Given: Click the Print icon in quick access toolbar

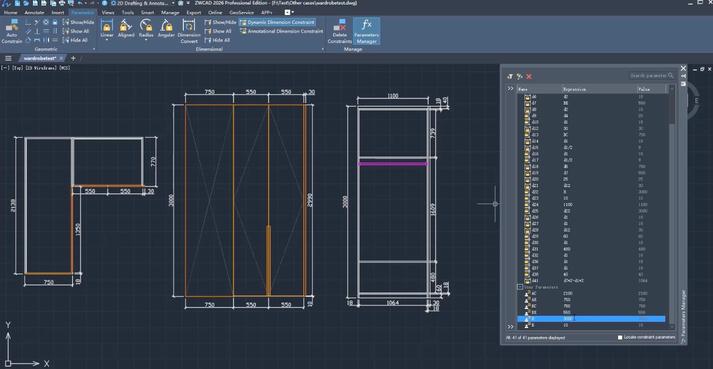Looking at the screenshot, I should tap(62, 3).
